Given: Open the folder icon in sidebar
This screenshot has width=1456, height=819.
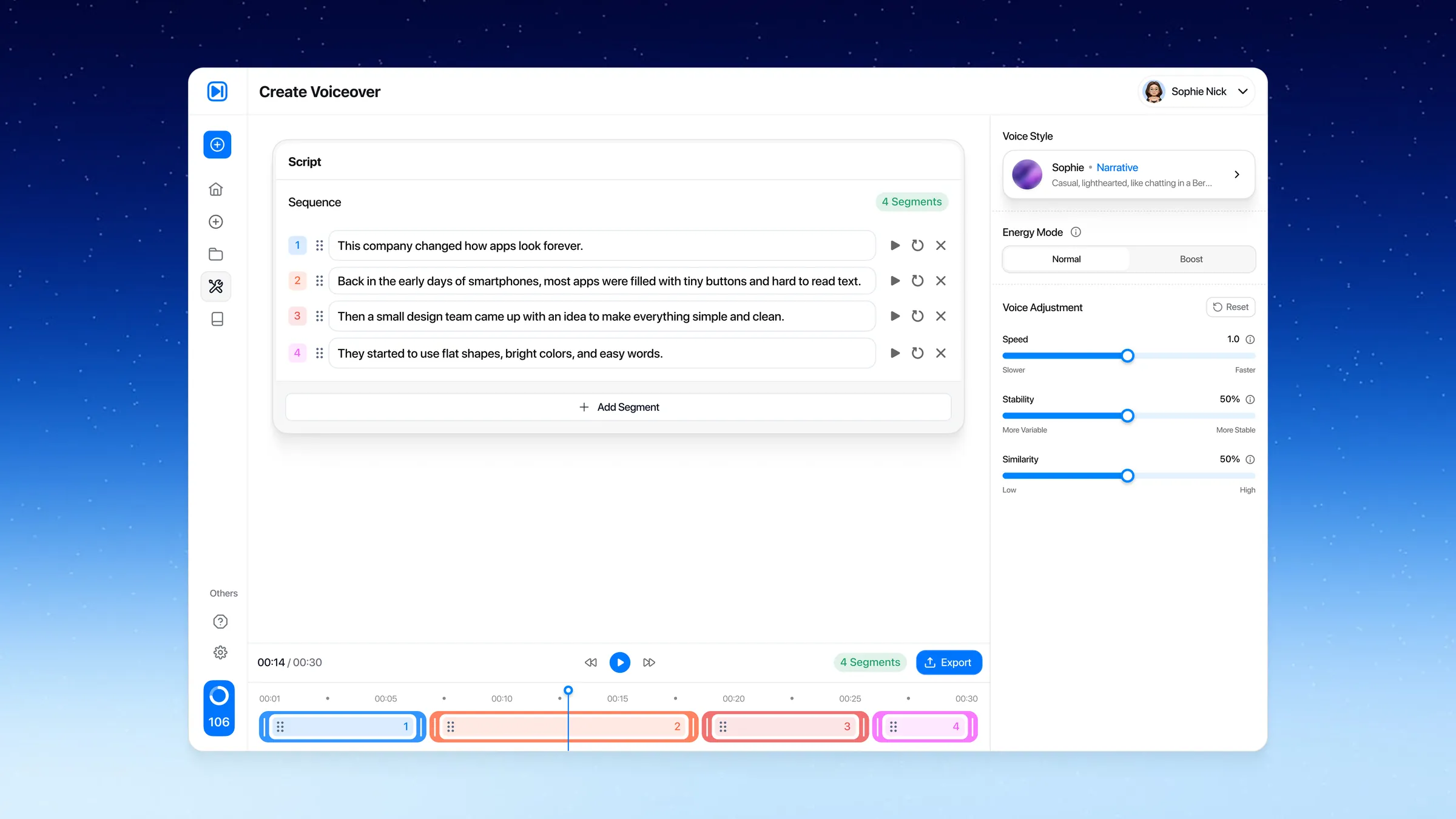Looking at the screenshot, I should [216, 254].
